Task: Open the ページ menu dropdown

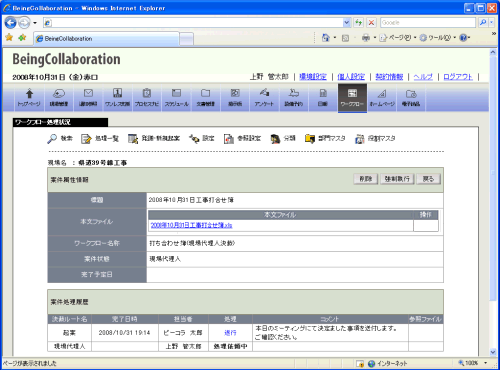Action: click(398, 38)
